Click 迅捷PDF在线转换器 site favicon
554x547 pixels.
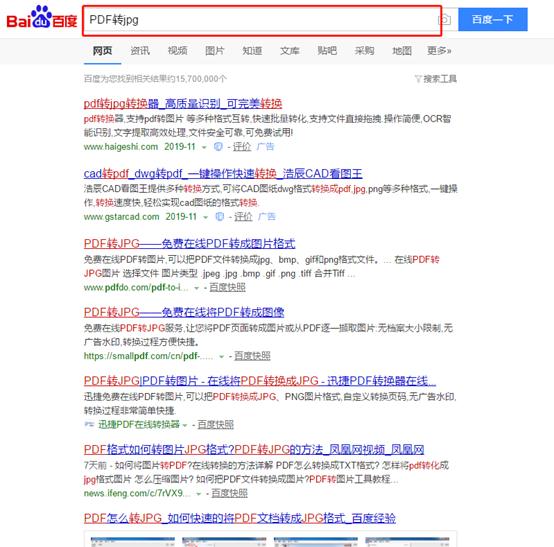pos(89,424)
